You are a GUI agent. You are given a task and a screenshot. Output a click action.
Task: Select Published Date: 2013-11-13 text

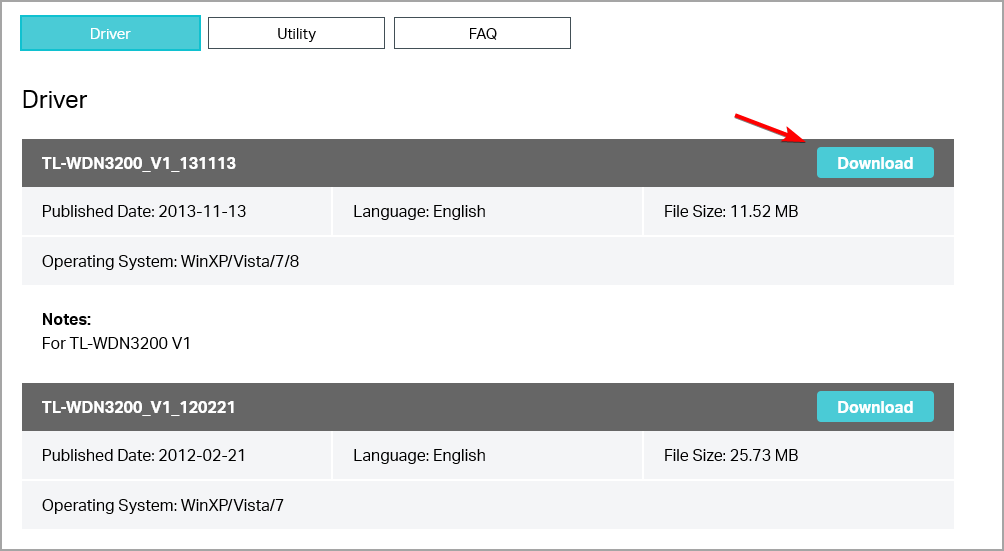click(x=144, y=211)
